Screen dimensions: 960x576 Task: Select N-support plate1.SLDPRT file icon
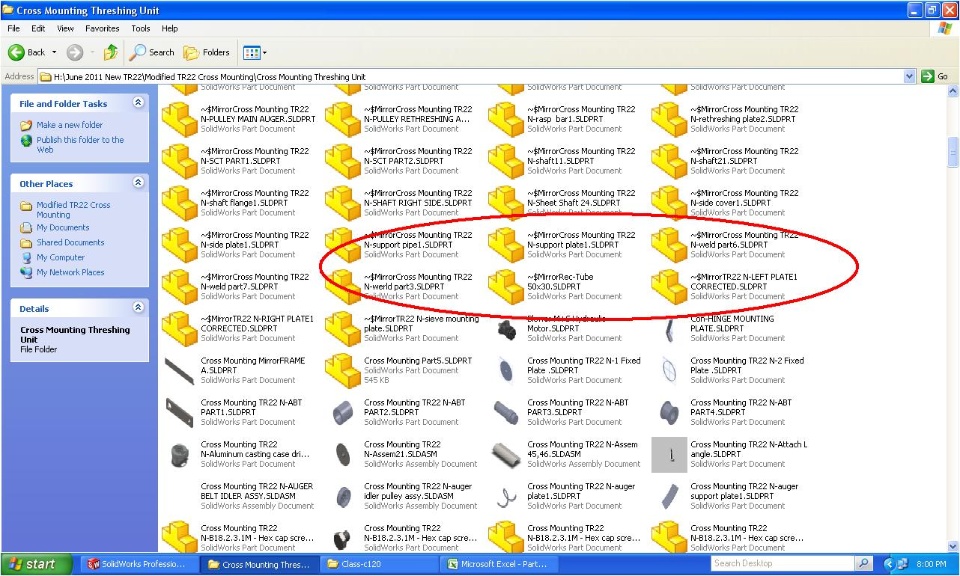[x=506, y=245]
